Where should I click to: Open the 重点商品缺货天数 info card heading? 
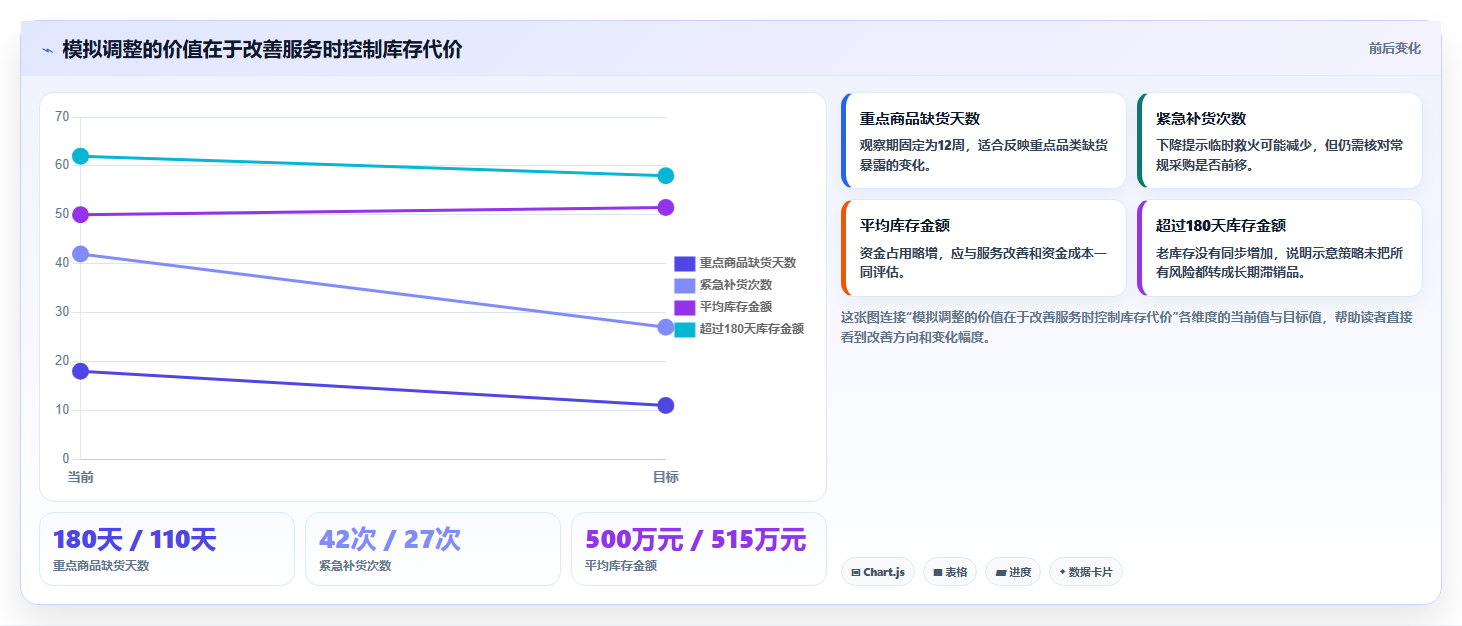919,118
